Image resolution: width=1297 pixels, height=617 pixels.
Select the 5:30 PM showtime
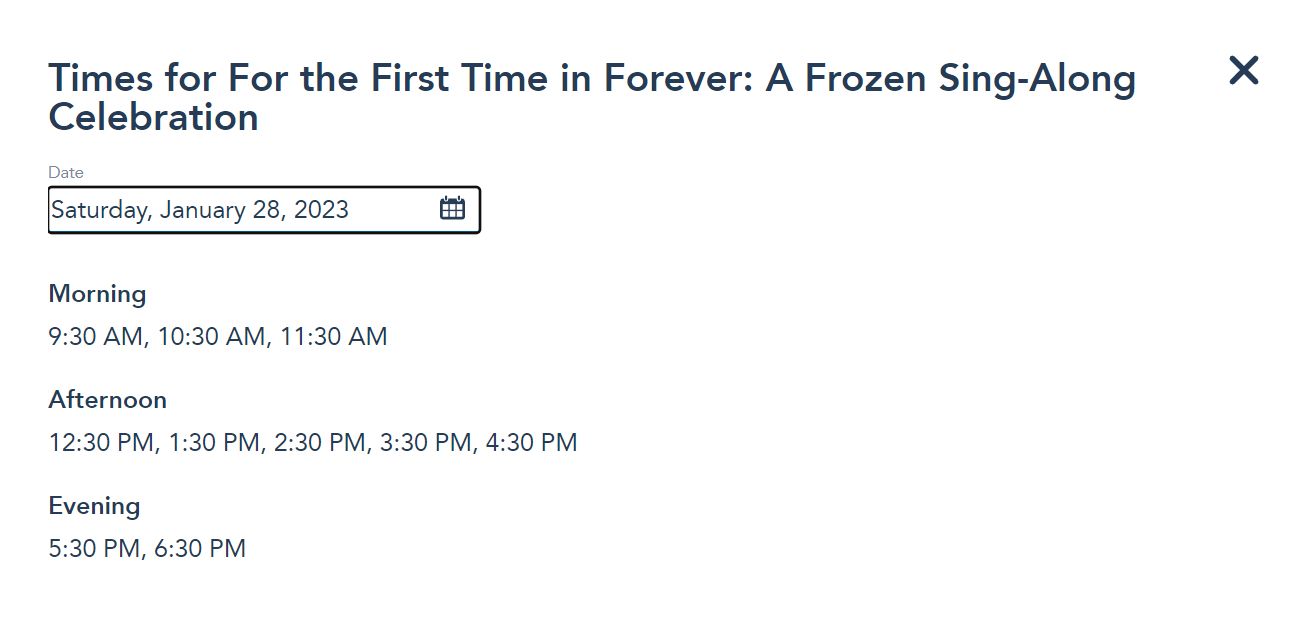coord(96,548)
